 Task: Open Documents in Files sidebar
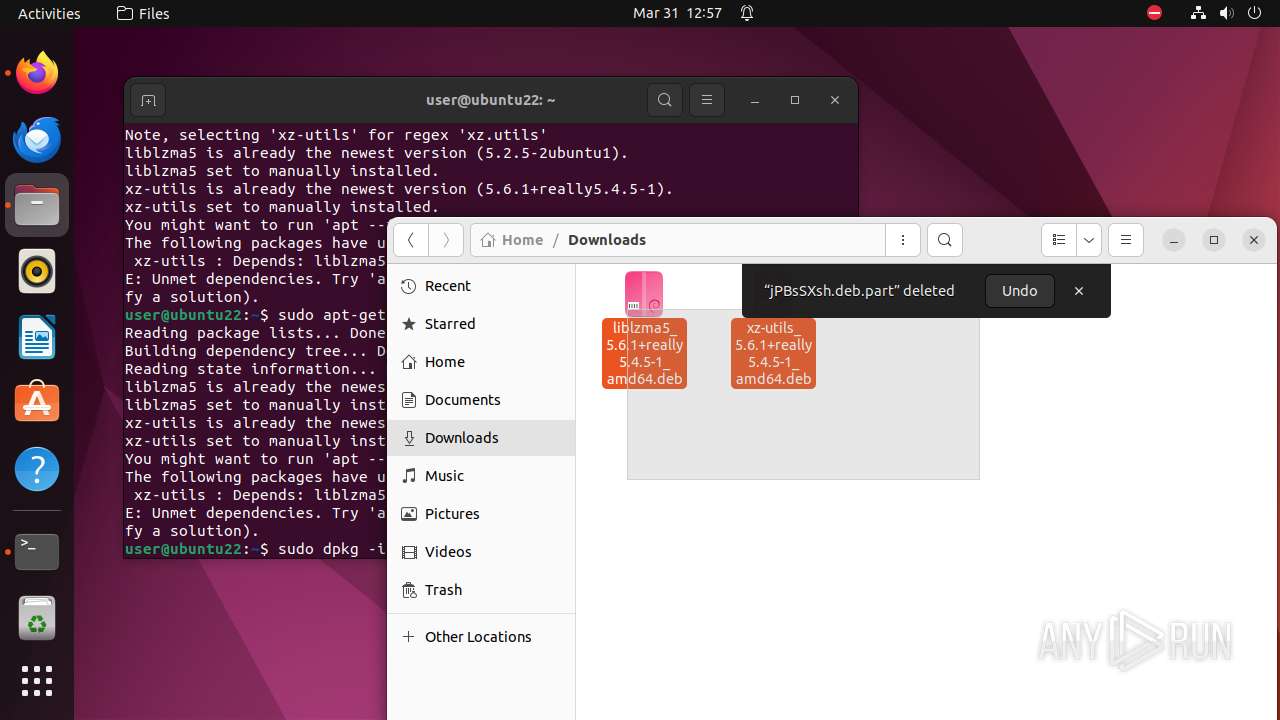coord(481,400)
